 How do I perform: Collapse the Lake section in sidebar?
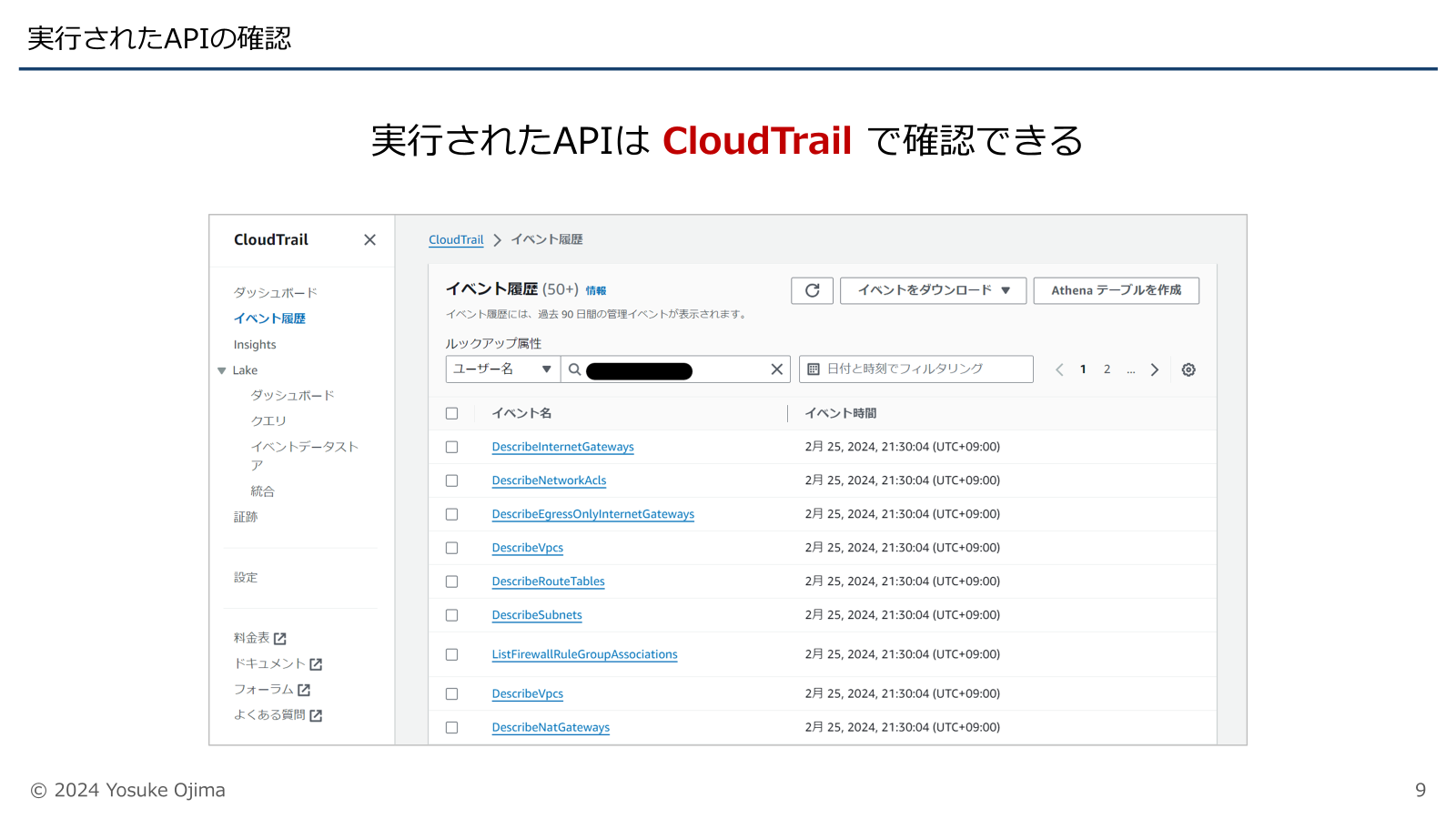click(x=221, y=369)
